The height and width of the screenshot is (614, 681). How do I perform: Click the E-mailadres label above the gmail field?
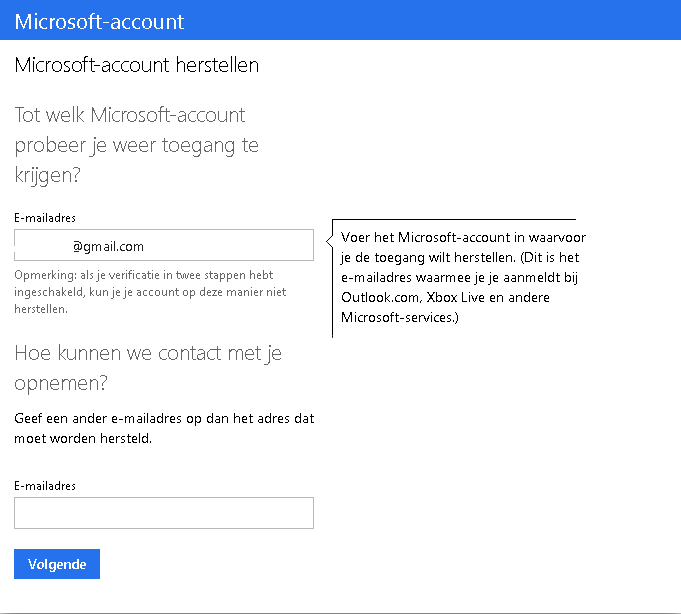45,217
